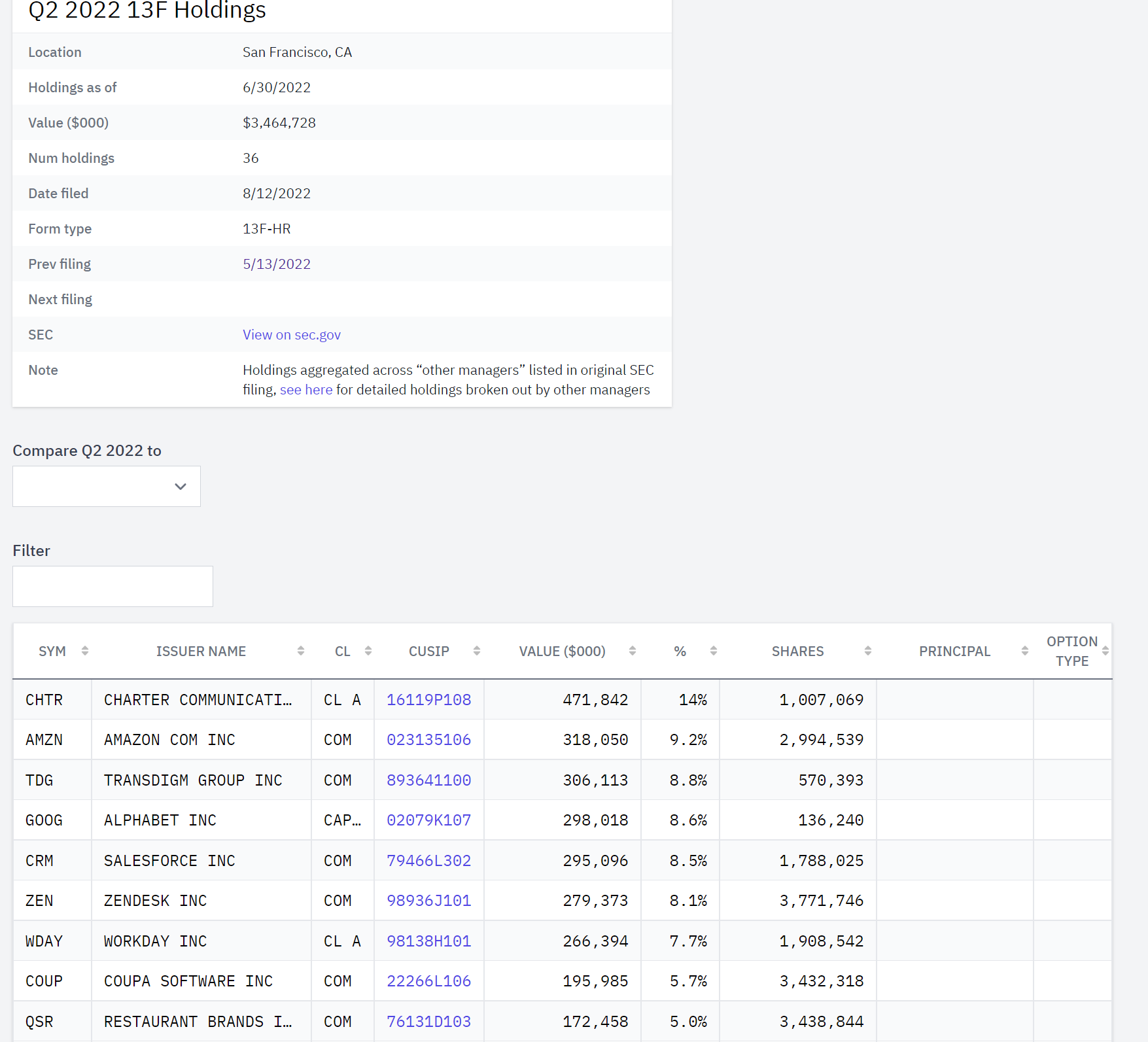Click COUPA SOFTWARE INC issuer name
This screenshot has height=1042, width=1148.
pyautogui.click(x=188, y=981)
